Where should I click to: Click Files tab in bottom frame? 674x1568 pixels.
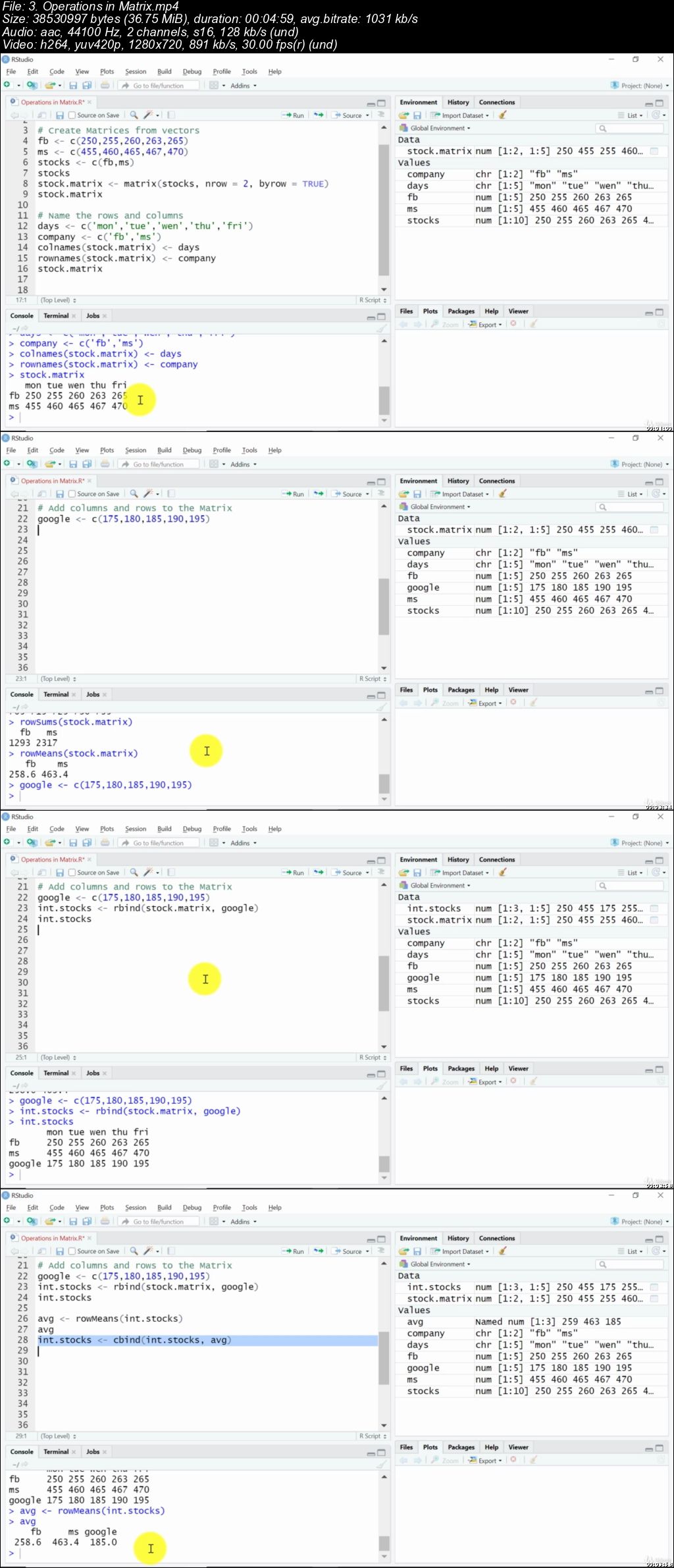pos(406,1447)
